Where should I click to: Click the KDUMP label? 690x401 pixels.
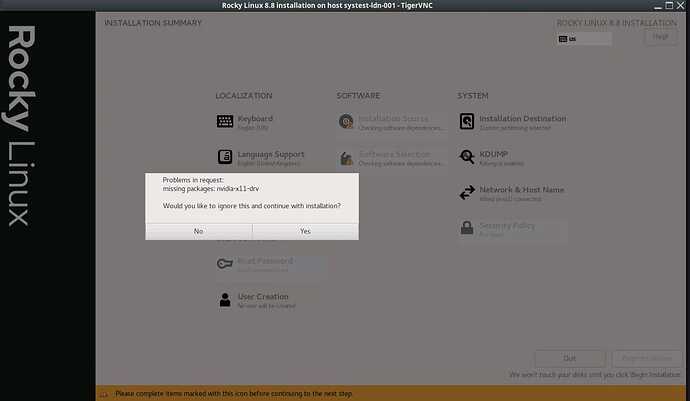tap(494, 154)
